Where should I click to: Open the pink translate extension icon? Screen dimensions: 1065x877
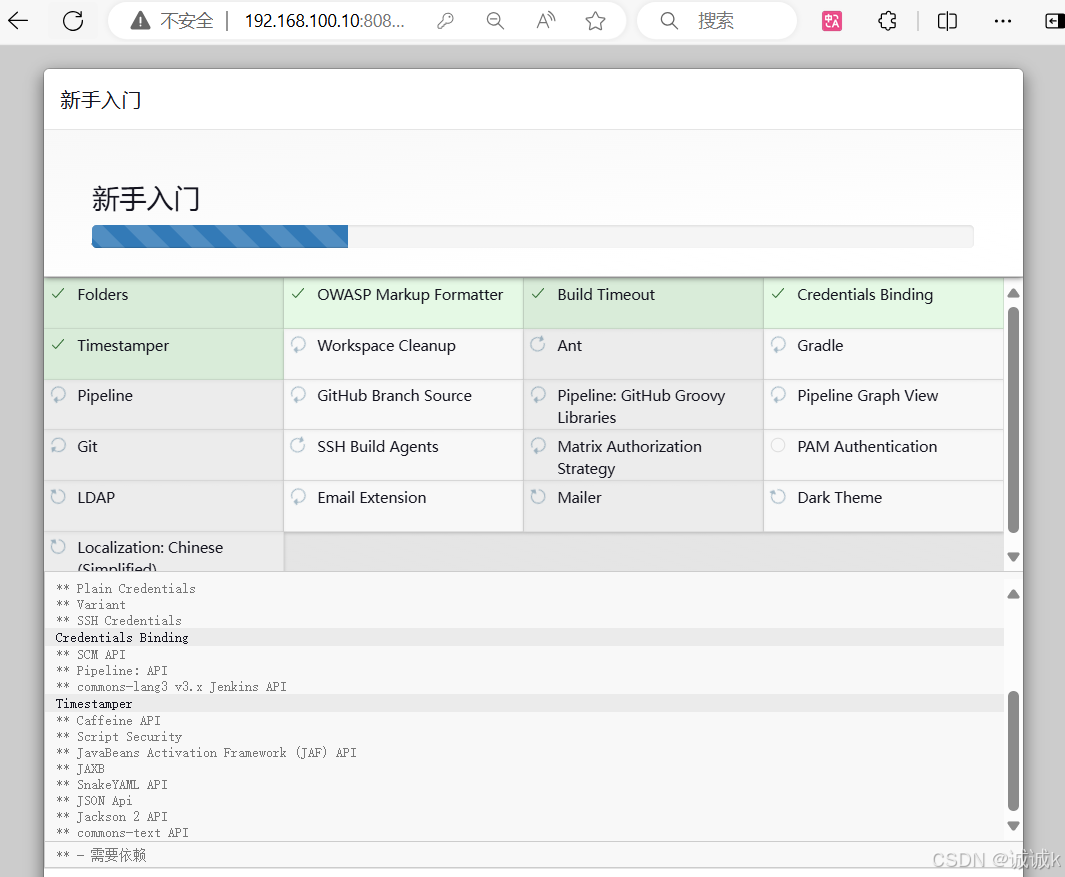point(832,21)
